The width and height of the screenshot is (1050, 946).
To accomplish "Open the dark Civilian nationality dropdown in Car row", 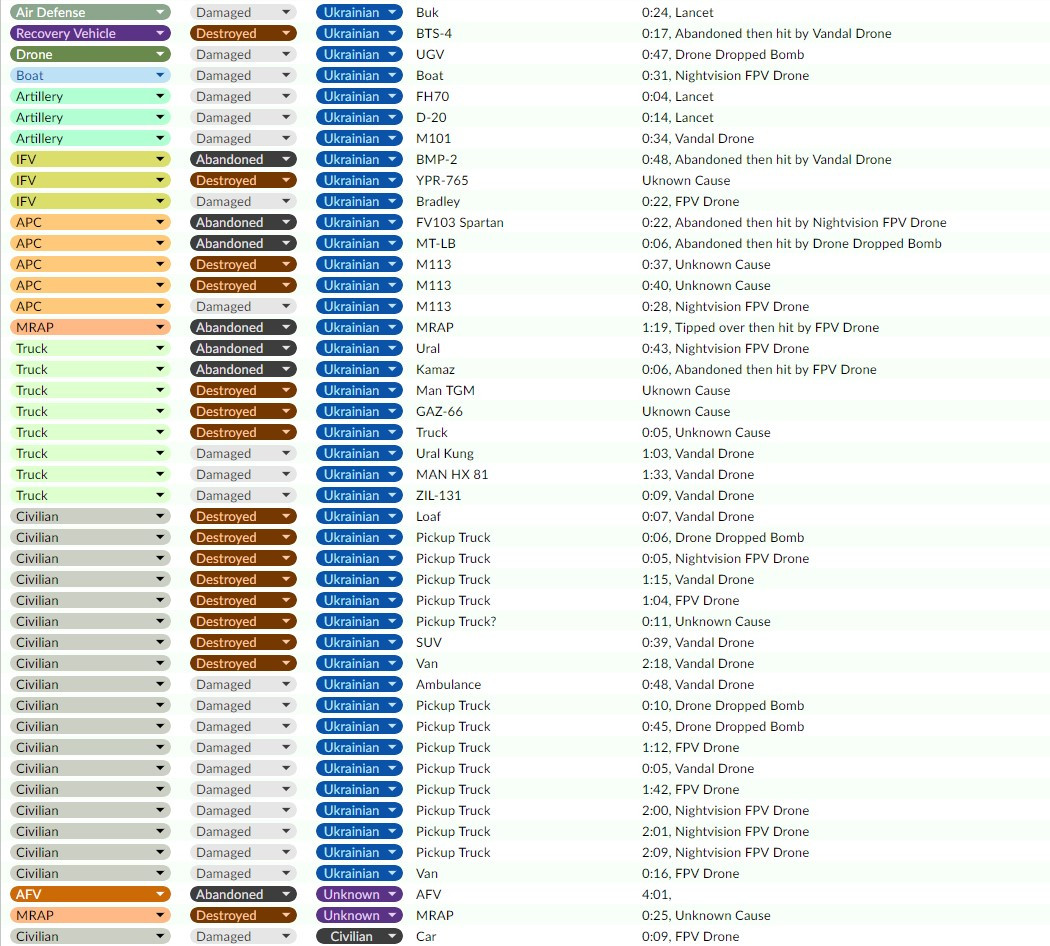I will click(x=360, y=936).
